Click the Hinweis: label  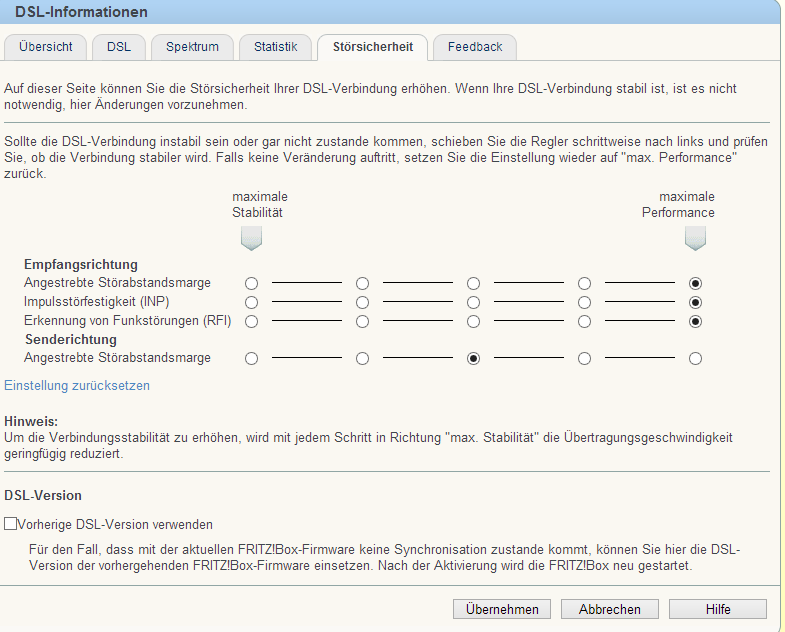pos(31,422)
